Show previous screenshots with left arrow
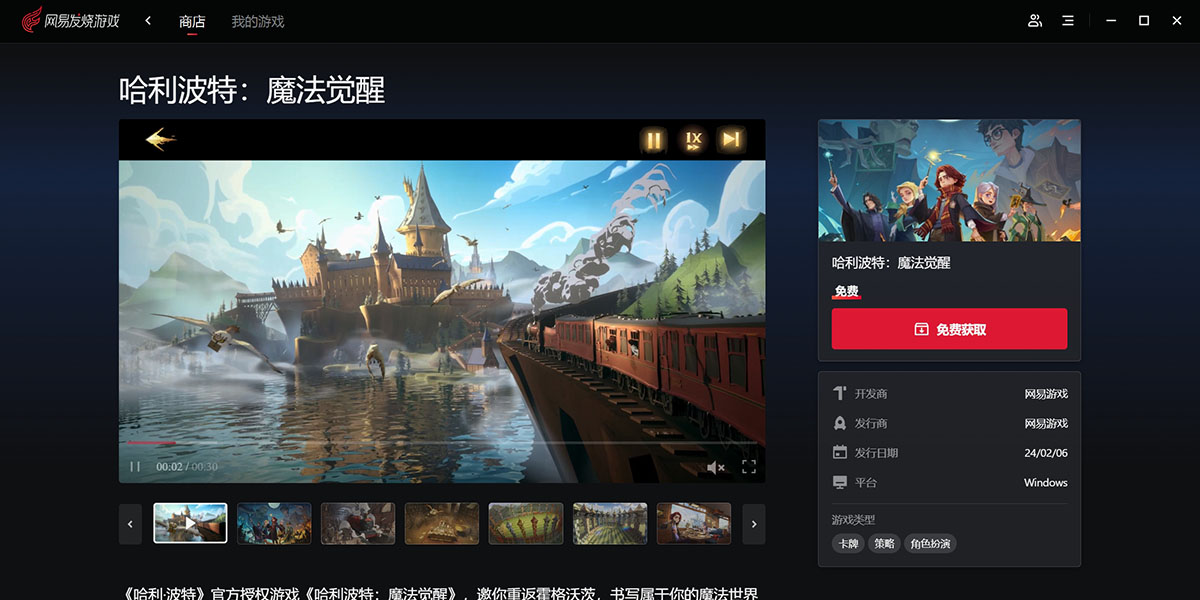The height and width of the screenshot is (600, 1200). click(x=130, y=524)
